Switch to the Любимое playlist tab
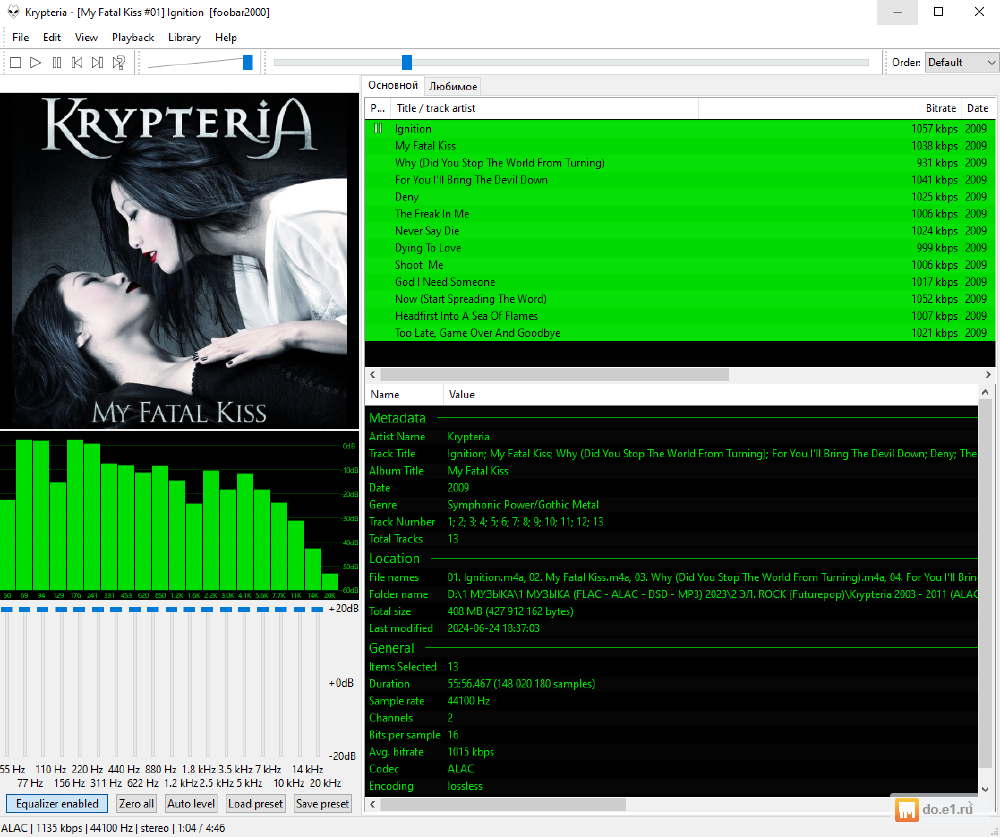1000x837 pixels. (x=453, y=86)
